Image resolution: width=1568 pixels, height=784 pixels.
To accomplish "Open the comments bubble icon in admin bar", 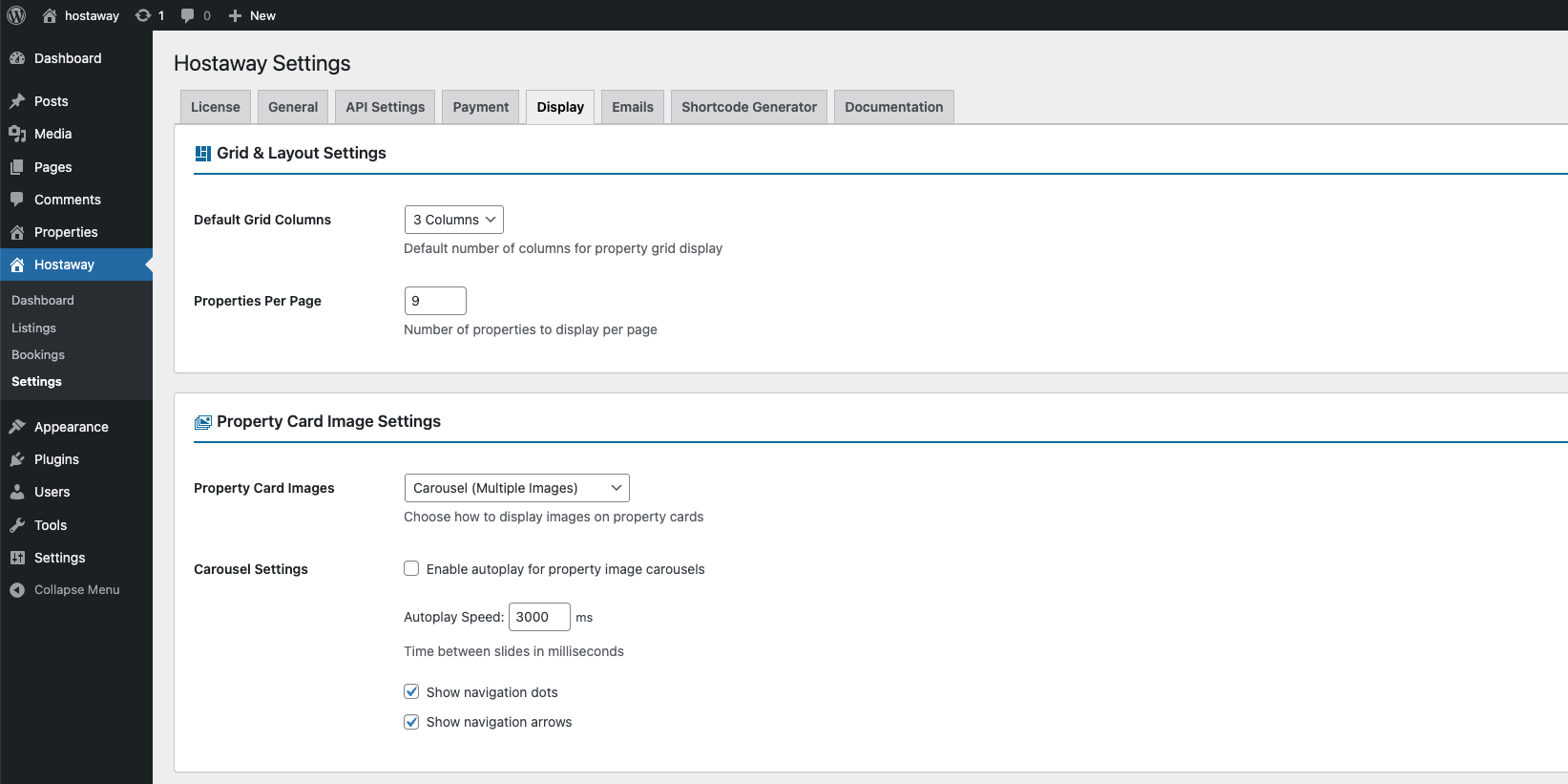I will point(188,15).
